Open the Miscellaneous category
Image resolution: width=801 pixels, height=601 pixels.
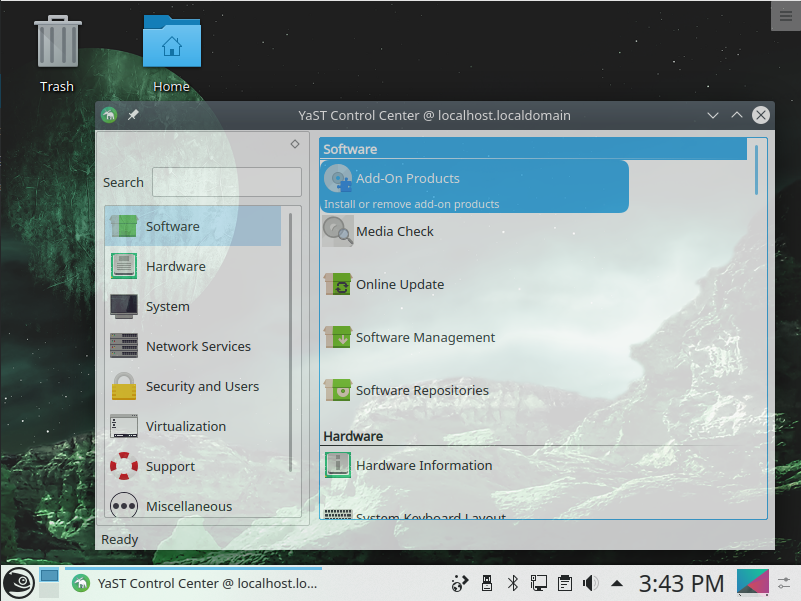coord(188,506)
